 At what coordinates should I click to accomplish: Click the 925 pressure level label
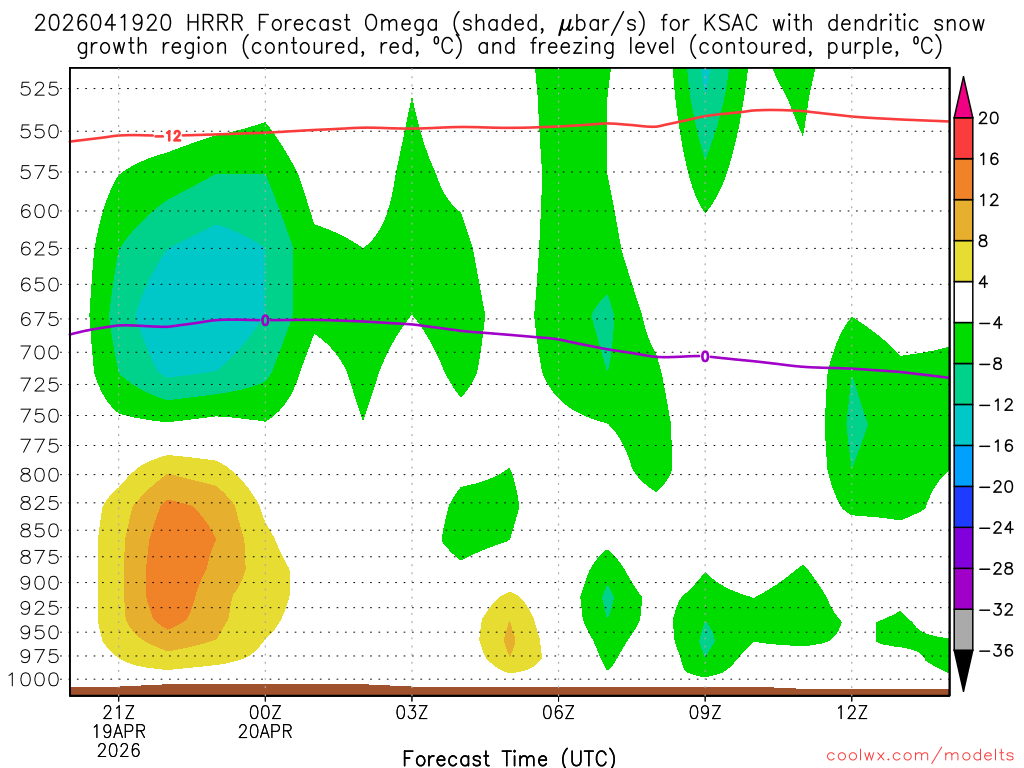click(x=40, y=608)
